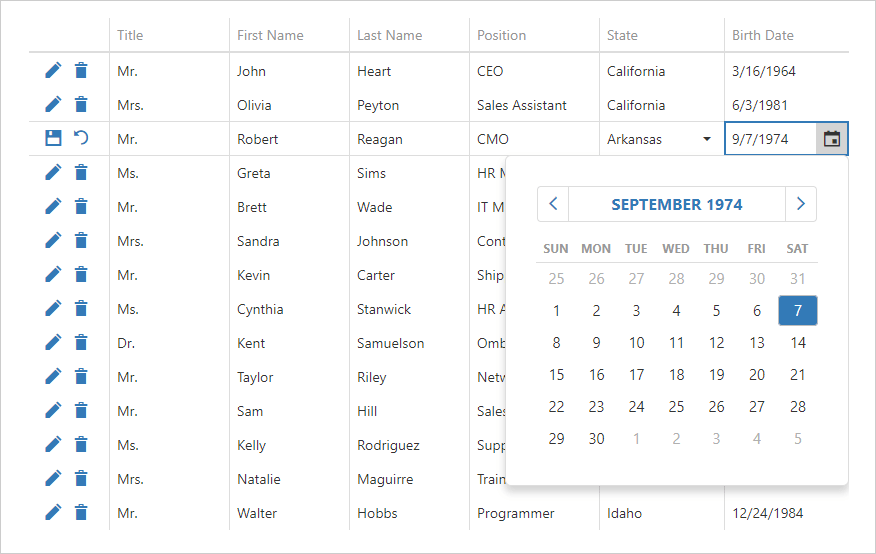Open the calendar icon beside the birth date field
This screenshot has height=554, width=876.
pyautogui.click(x=832, y=139)
